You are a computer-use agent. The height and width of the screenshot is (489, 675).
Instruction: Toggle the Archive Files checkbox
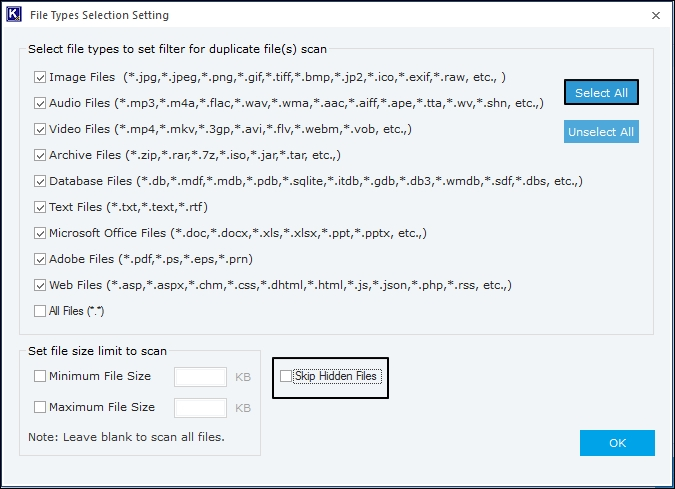(40, 155)
